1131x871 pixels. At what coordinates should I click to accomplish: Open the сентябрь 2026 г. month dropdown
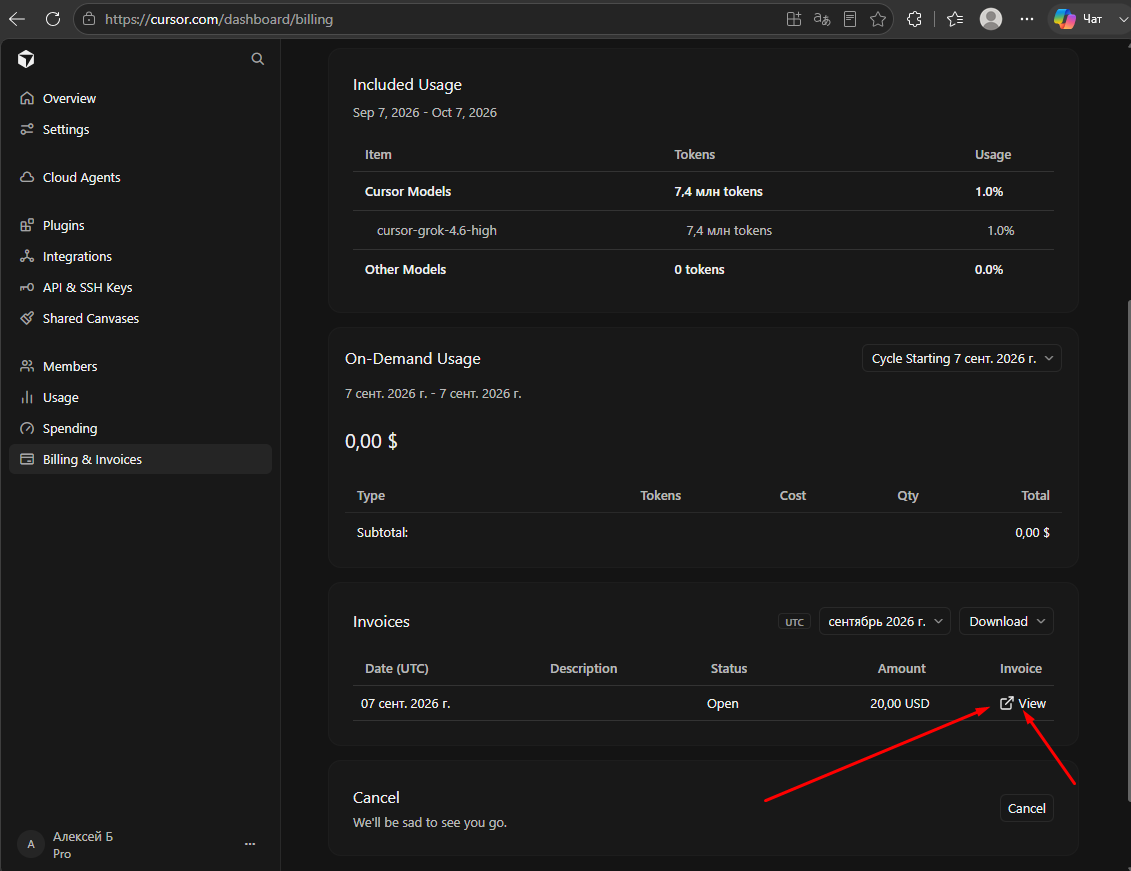[884, 622]
